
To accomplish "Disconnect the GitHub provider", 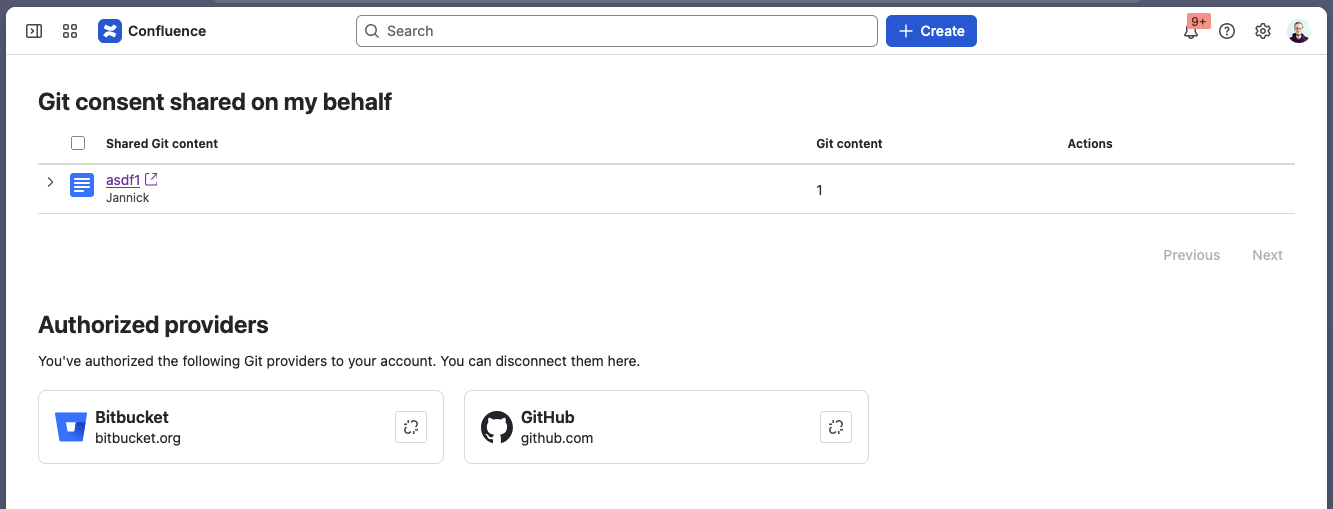I will (x=836, y=427).
